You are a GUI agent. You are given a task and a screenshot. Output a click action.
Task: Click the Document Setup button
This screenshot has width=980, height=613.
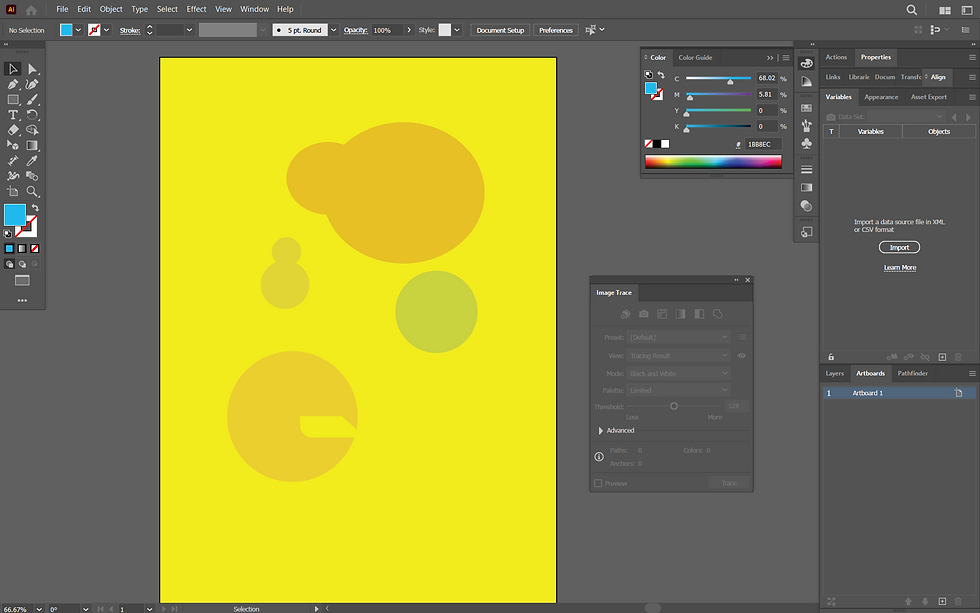[500, 30]
